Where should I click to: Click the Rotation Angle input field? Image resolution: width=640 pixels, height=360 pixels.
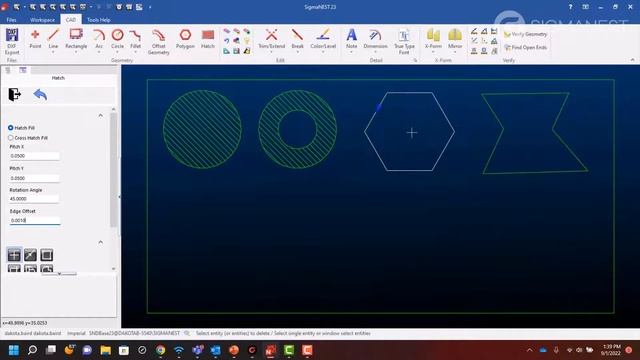pyautogui.click(x=35, y=199)
